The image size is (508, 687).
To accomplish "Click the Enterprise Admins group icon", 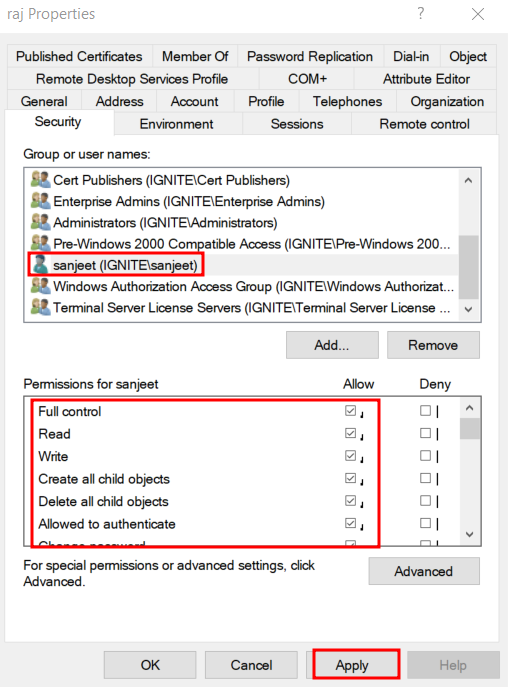I will [40, 201].
